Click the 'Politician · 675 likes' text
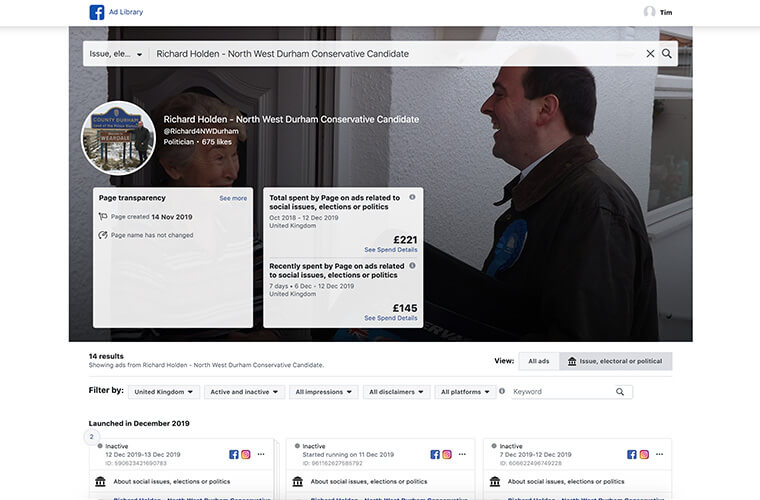This screenshot has width=760, height=500. coord(197,142)
